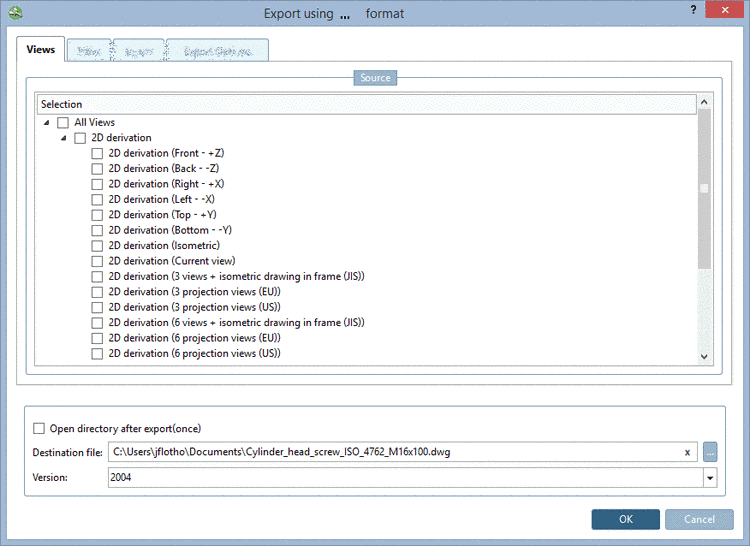Open help with the question mark button
Image resolution: width=750 pixels, height=546 pixels.
coord(693,10)
